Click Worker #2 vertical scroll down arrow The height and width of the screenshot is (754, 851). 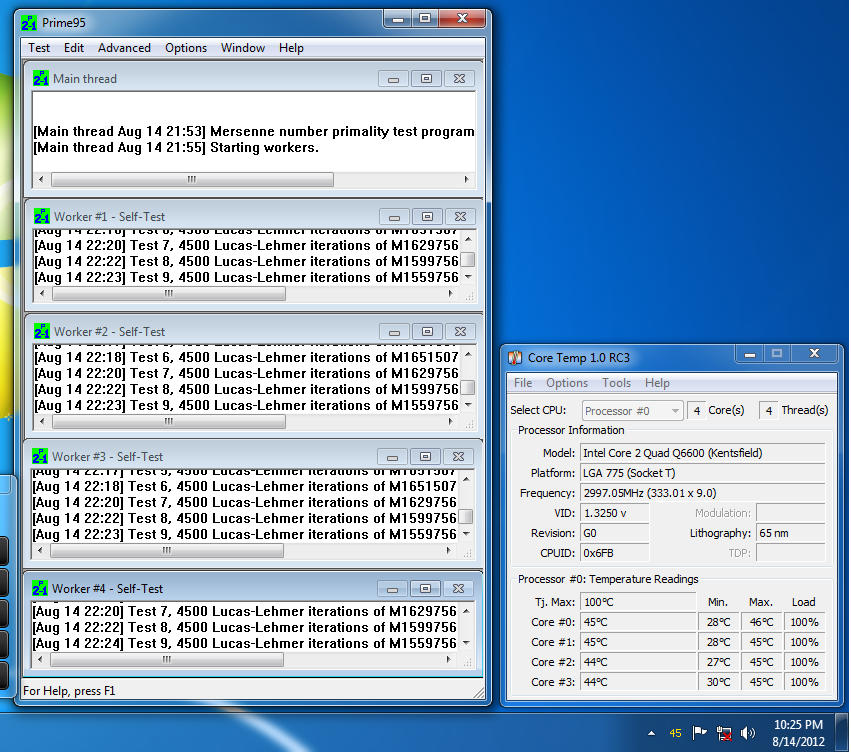[x=468, y=405]
